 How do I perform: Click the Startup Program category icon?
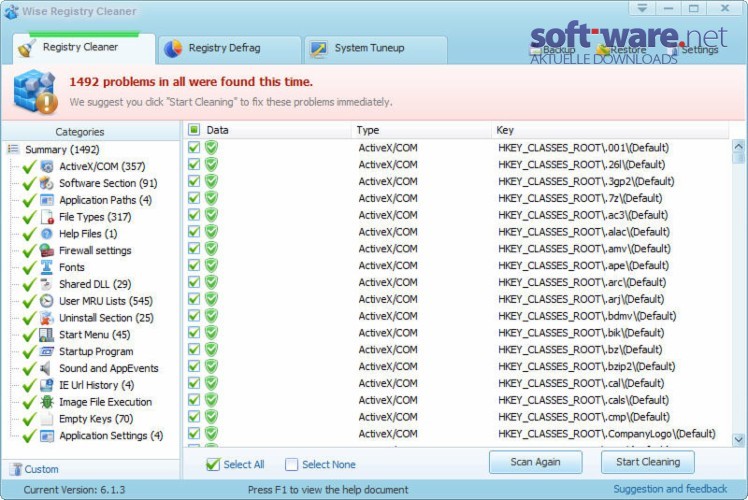click(47, 352)
